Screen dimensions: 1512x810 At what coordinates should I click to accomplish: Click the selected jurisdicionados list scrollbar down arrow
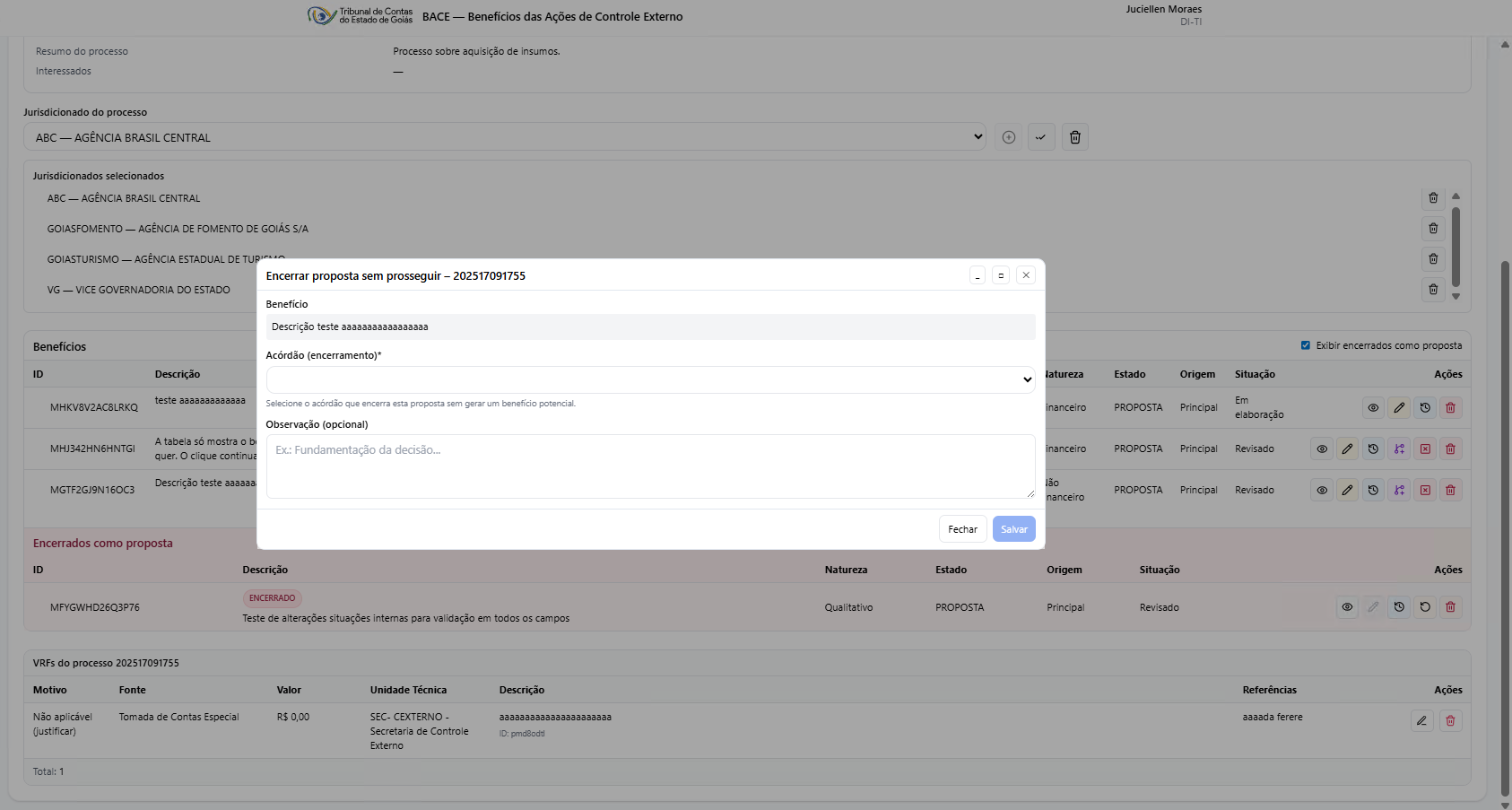[x=1456, y=297]
